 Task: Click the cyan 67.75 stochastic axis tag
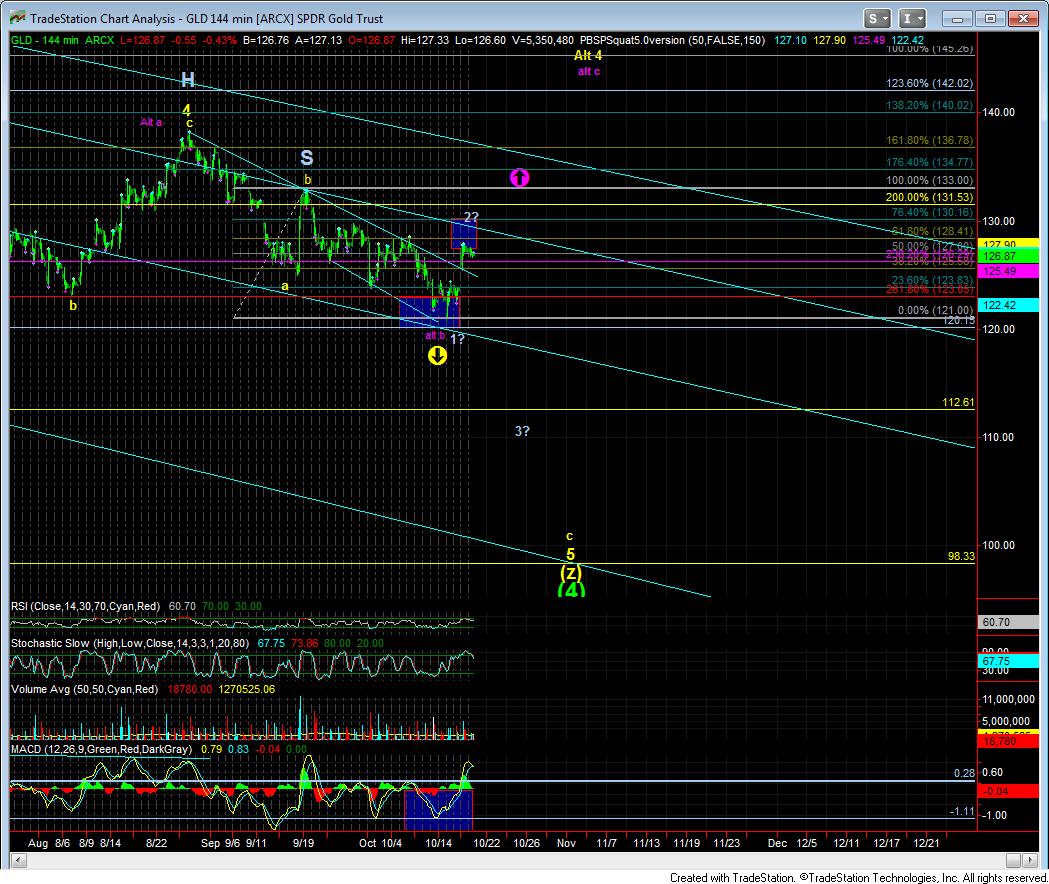click(x=1008, y=661)
